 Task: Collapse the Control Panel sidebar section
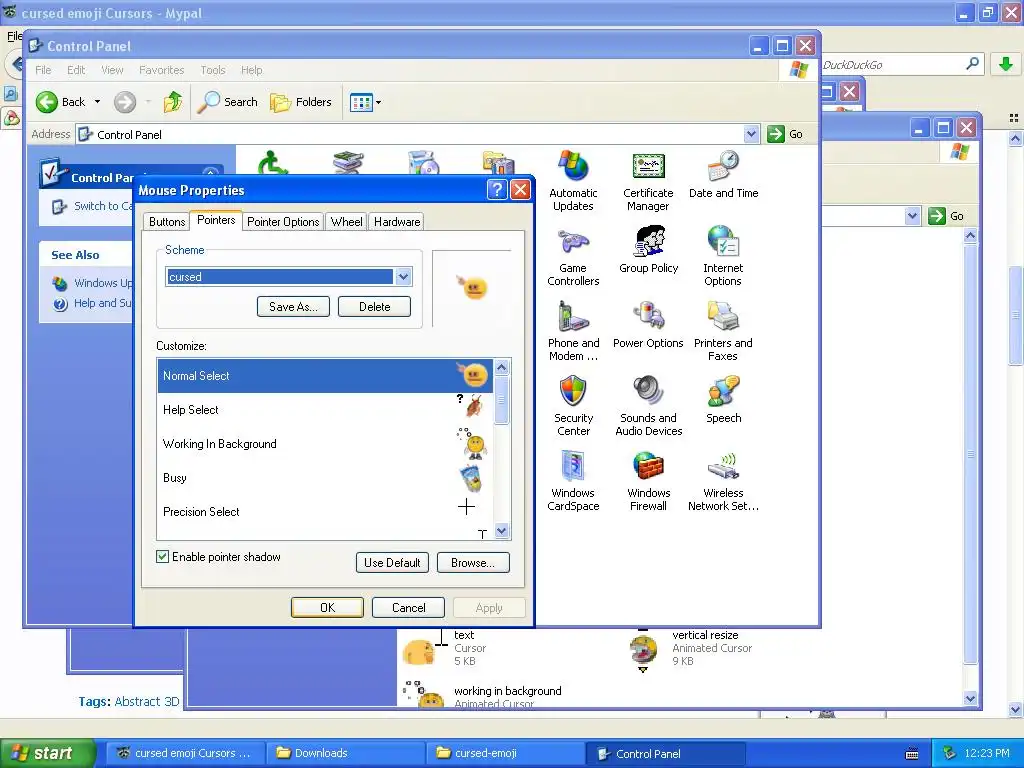[210, 174]
